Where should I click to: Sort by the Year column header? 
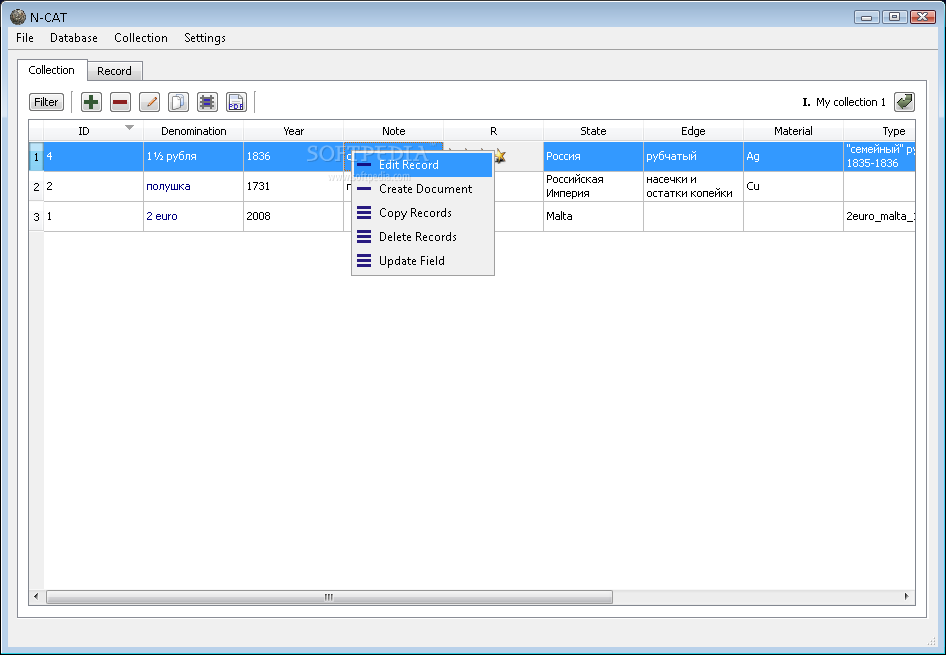point(294,131)
